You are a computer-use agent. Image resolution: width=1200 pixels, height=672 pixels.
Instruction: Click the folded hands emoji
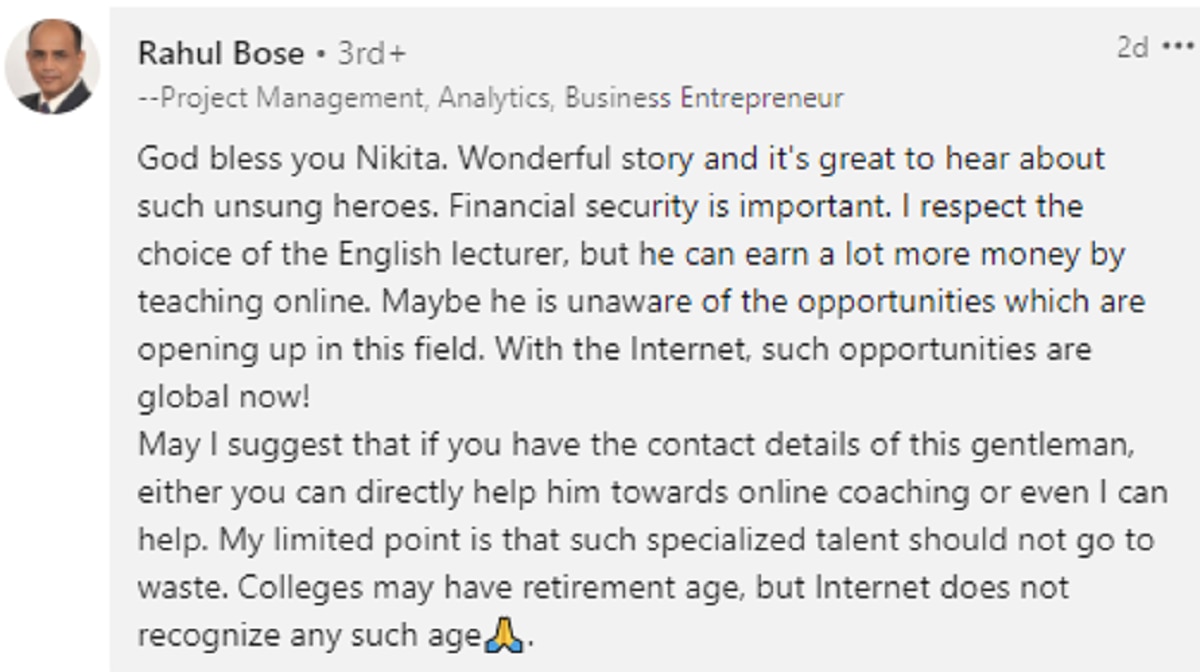(x=503, y=636)
